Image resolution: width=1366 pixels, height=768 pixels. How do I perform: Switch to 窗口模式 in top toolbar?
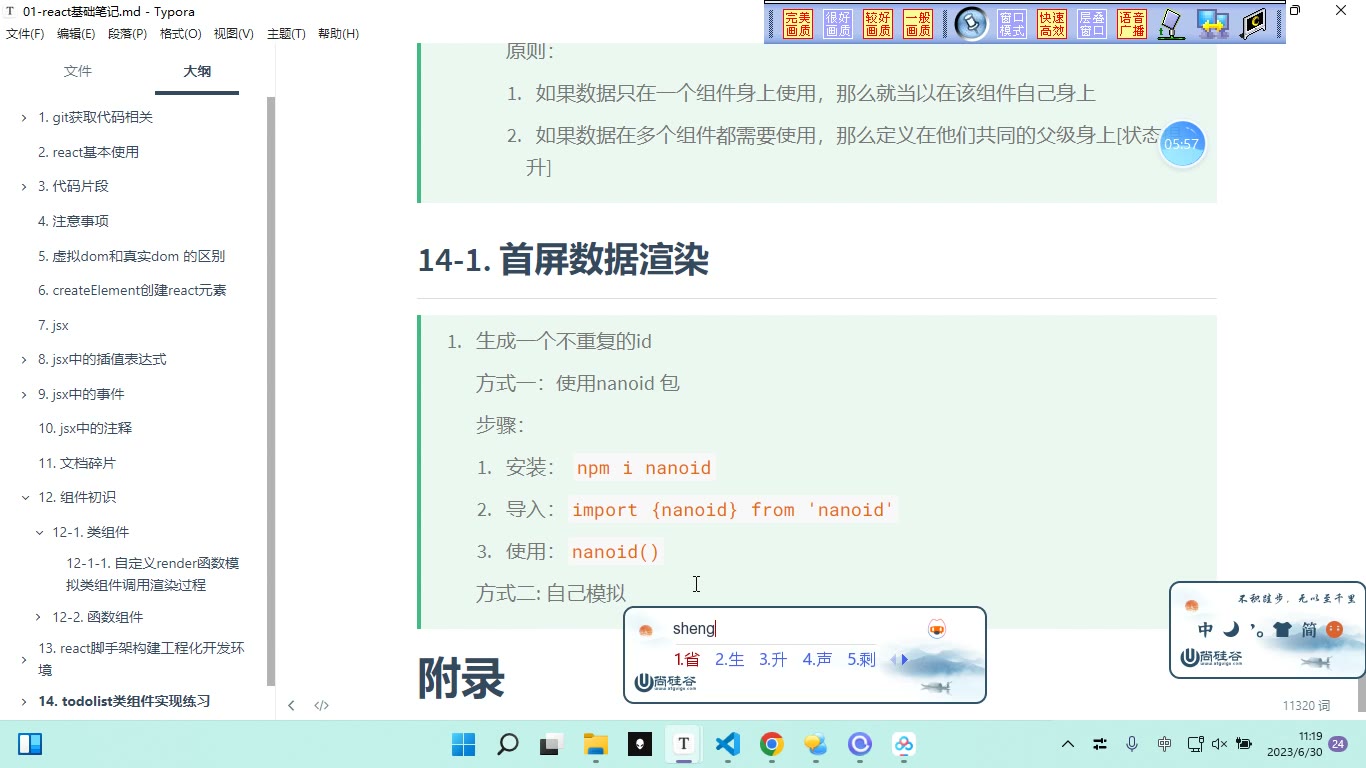[x=1012, y=24]
